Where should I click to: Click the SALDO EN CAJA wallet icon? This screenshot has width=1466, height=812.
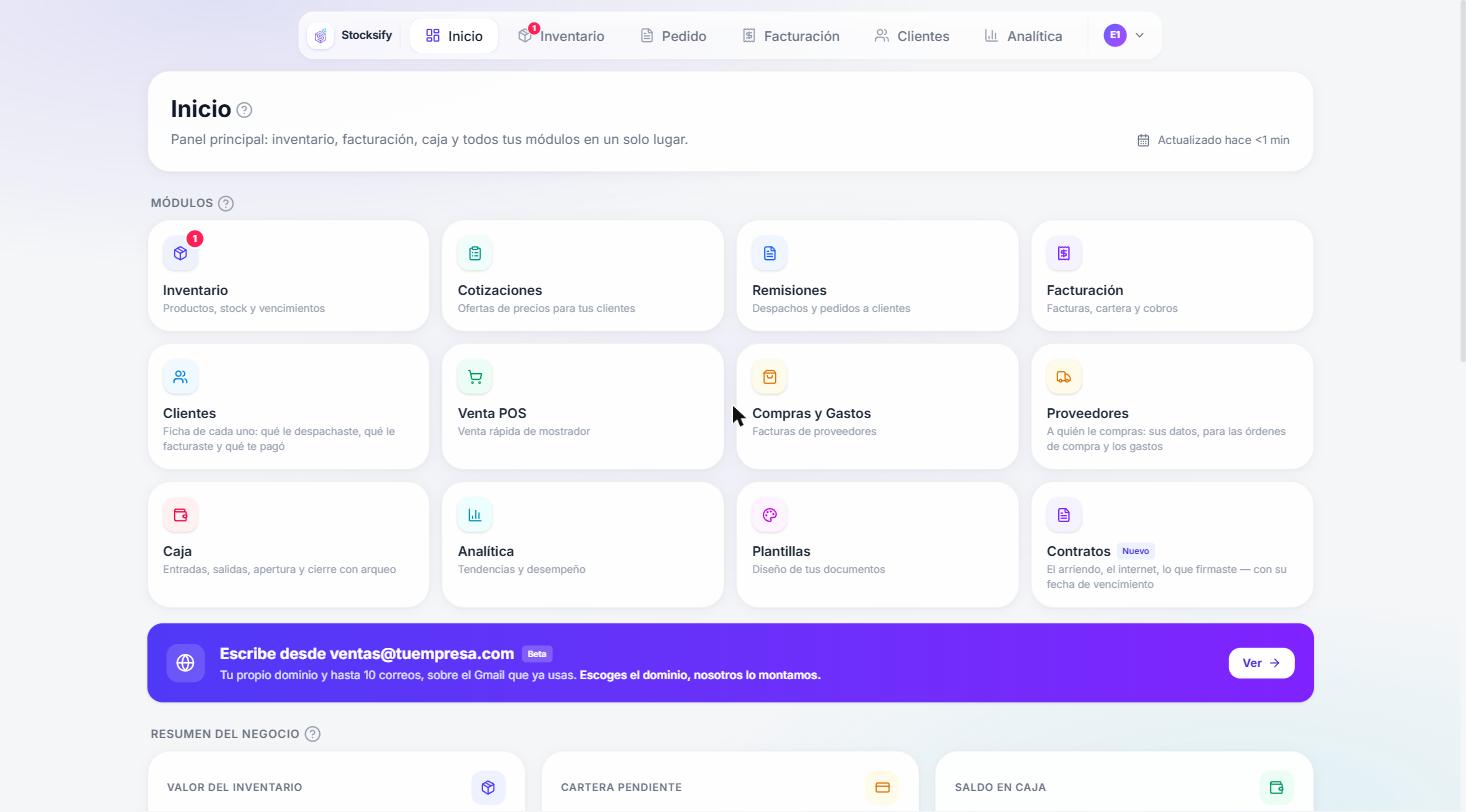click(x=1276, y=787)
